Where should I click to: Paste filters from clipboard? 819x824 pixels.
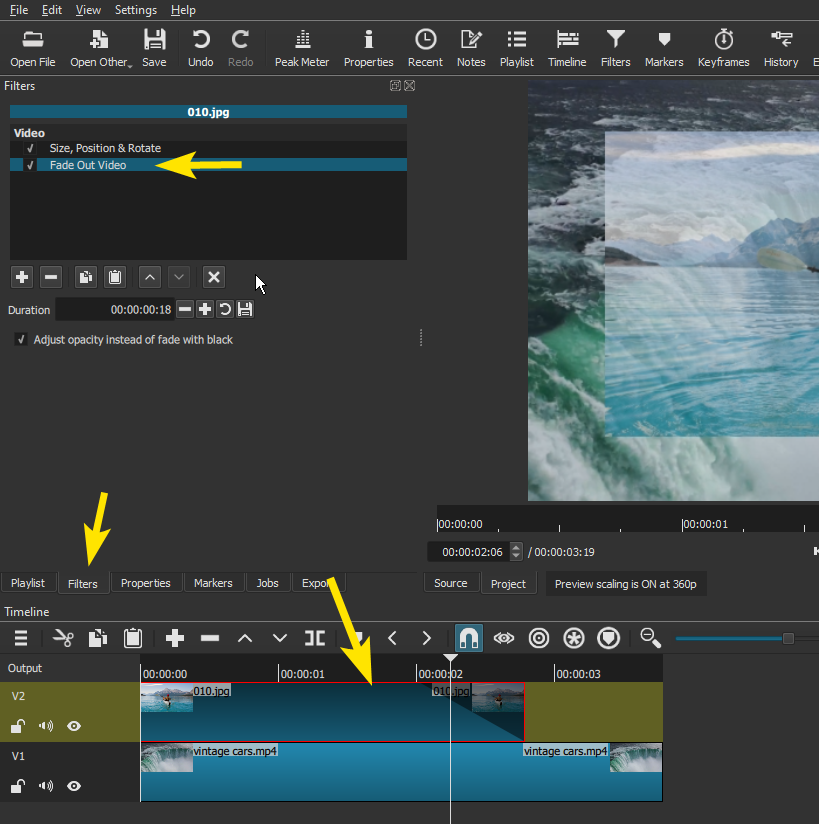coord(115,277)
